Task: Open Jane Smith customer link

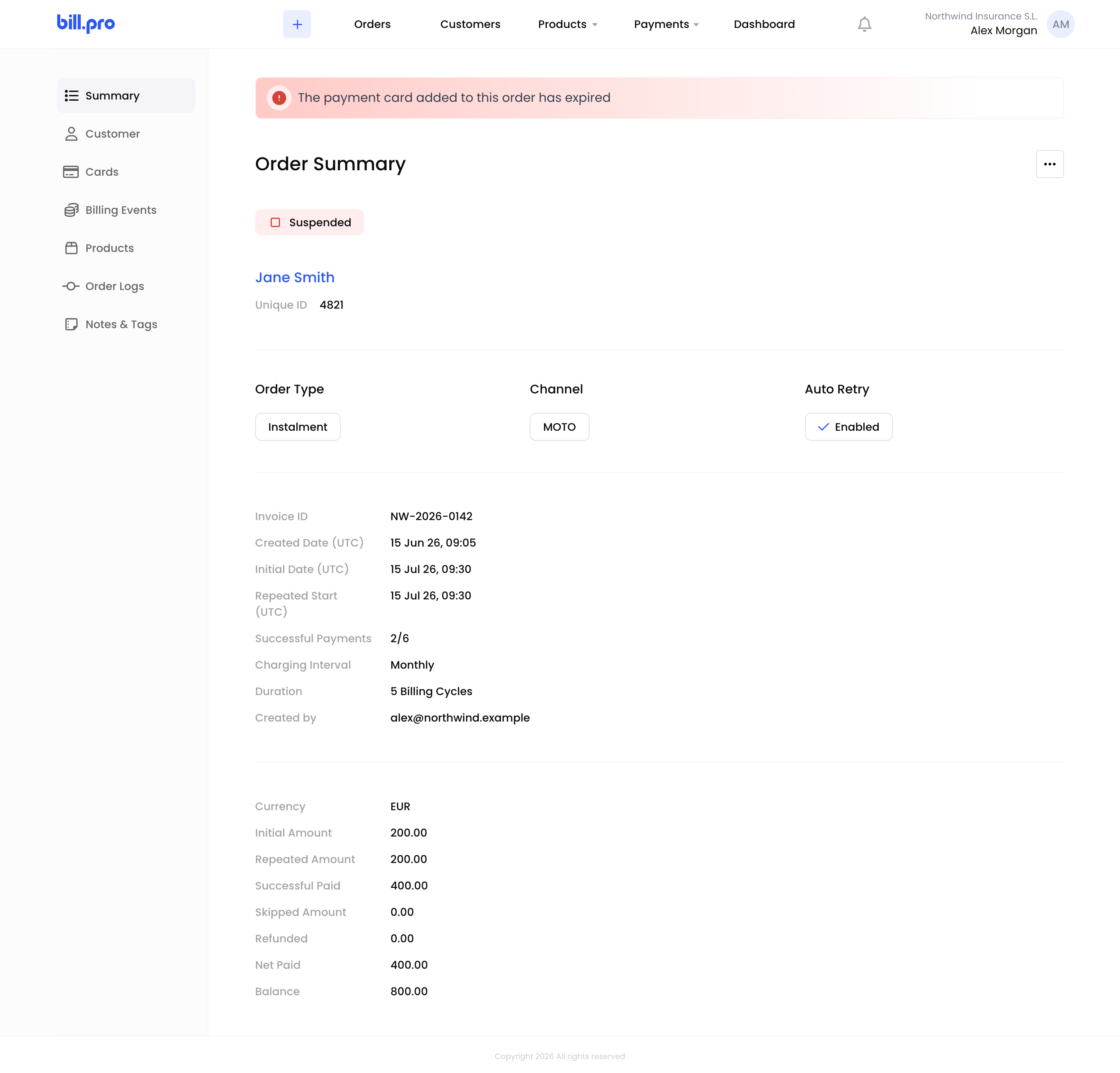Action: [295, 277]
